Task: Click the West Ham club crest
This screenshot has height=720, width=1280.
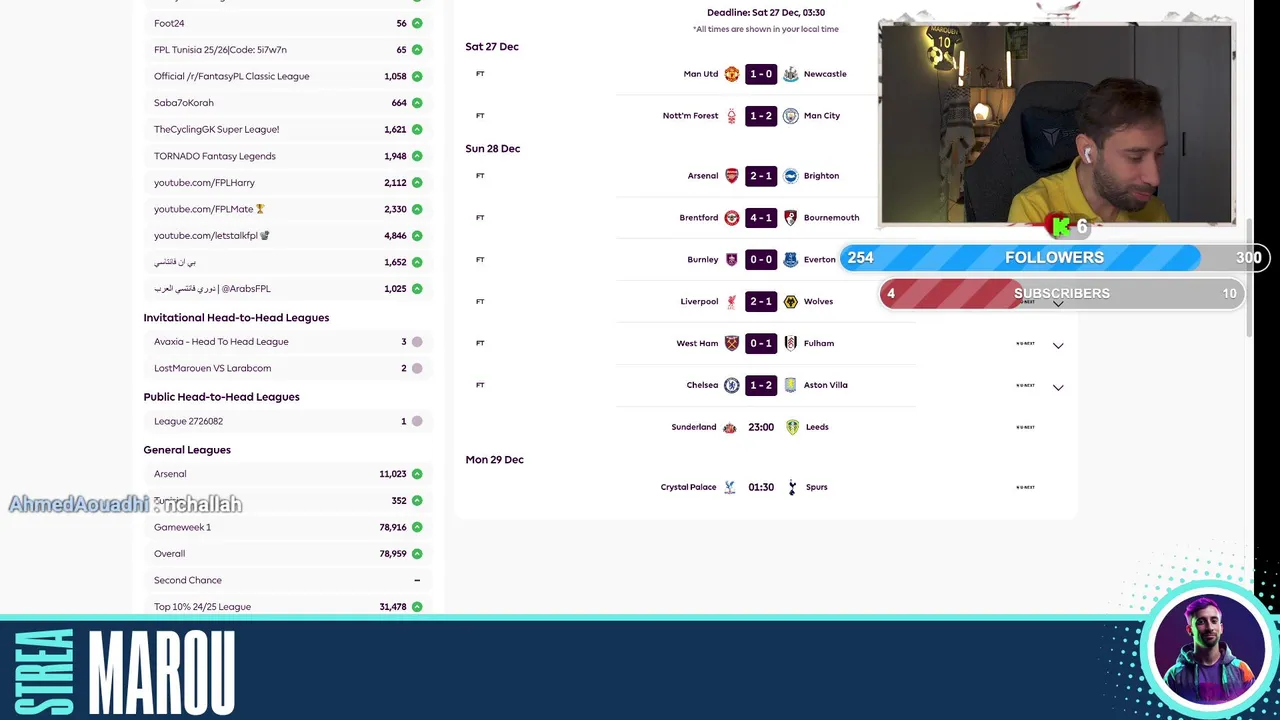Action: click(731, 344)
